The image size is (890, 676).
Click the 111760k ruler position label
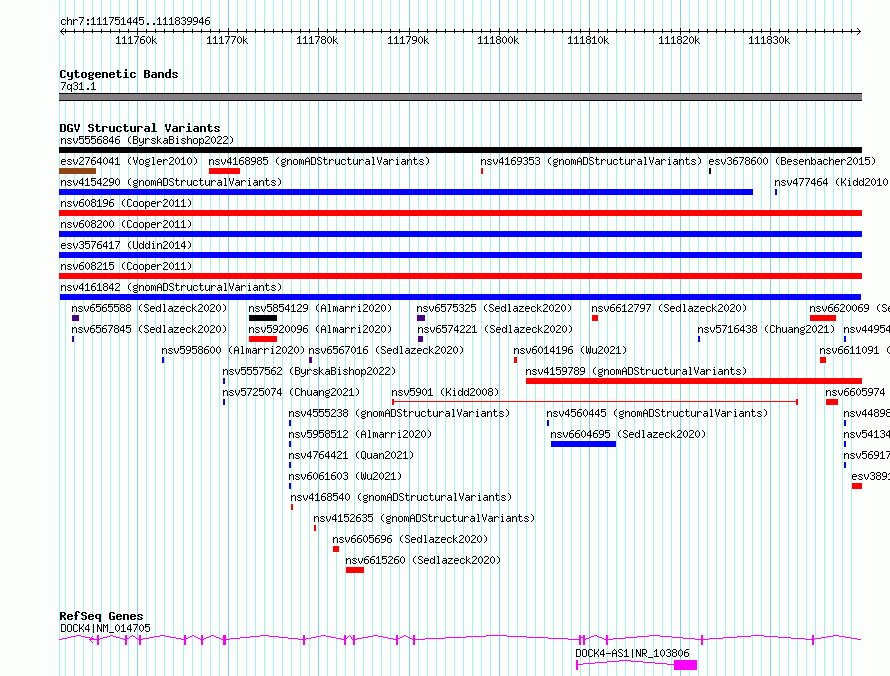pyautogui.click(x=136, y=40)
